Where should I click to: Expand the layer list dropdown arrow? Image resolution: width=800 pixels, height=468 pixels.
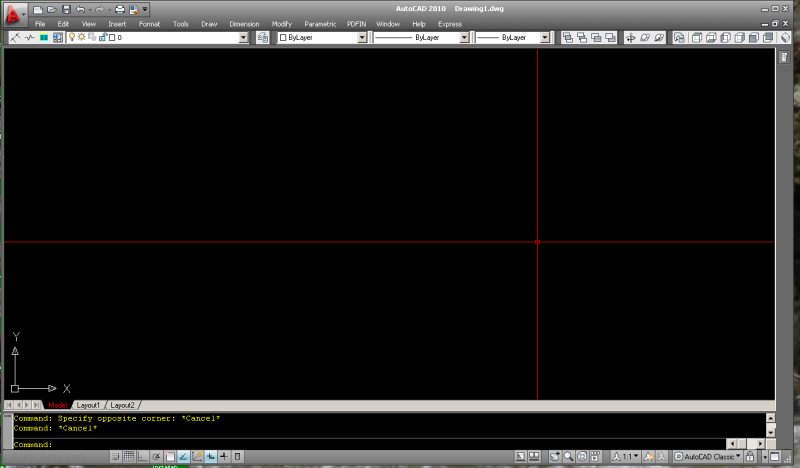tap(243, 37)
